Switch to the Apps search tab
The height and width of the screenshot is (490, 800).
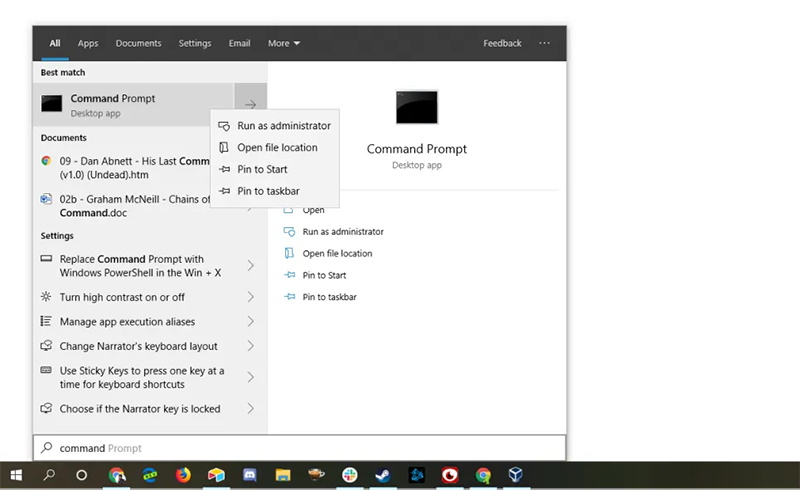(88, 43)
